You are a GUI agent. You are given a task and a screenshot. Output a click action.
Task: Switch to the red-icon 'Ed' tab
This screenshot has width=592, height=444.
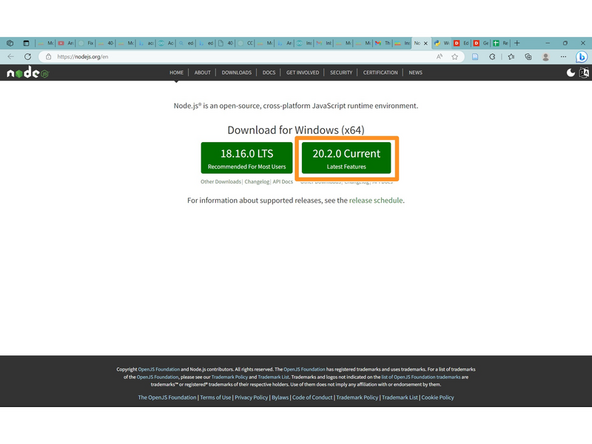[461, 43]
